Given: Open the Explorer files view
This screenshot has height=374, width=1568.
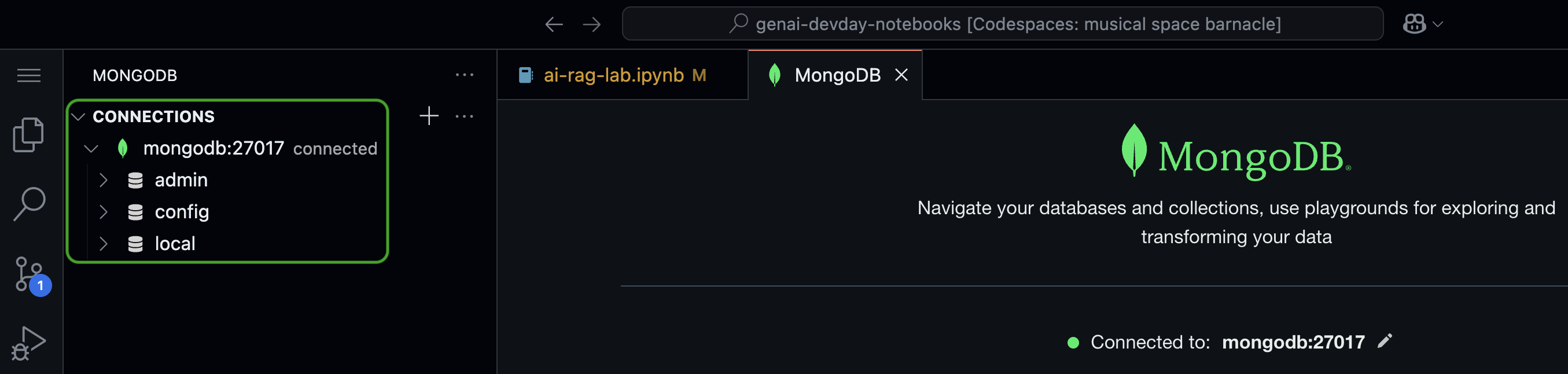Looking at the screenshot, I should (x=28, y=135).
